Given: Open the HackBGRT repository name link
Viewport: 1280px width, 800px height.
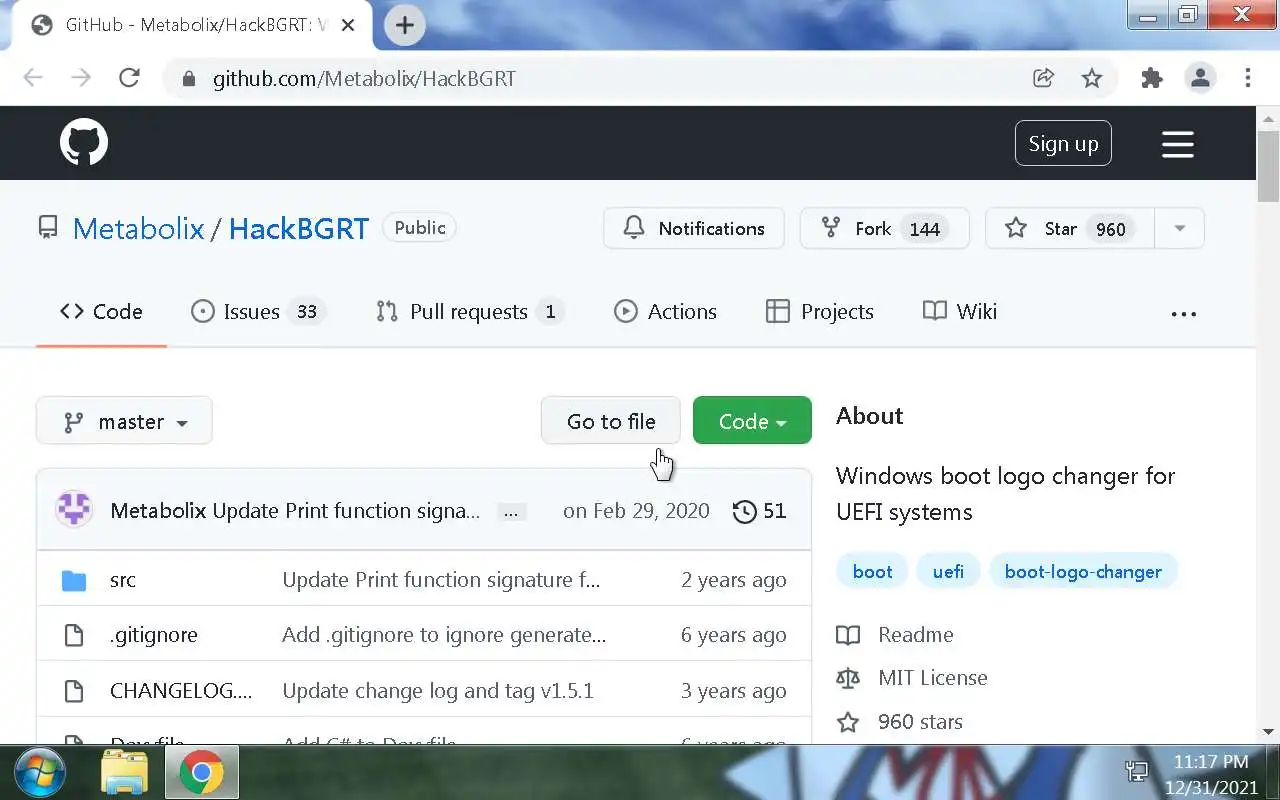Looking at the screenshot, I should 298,229.
